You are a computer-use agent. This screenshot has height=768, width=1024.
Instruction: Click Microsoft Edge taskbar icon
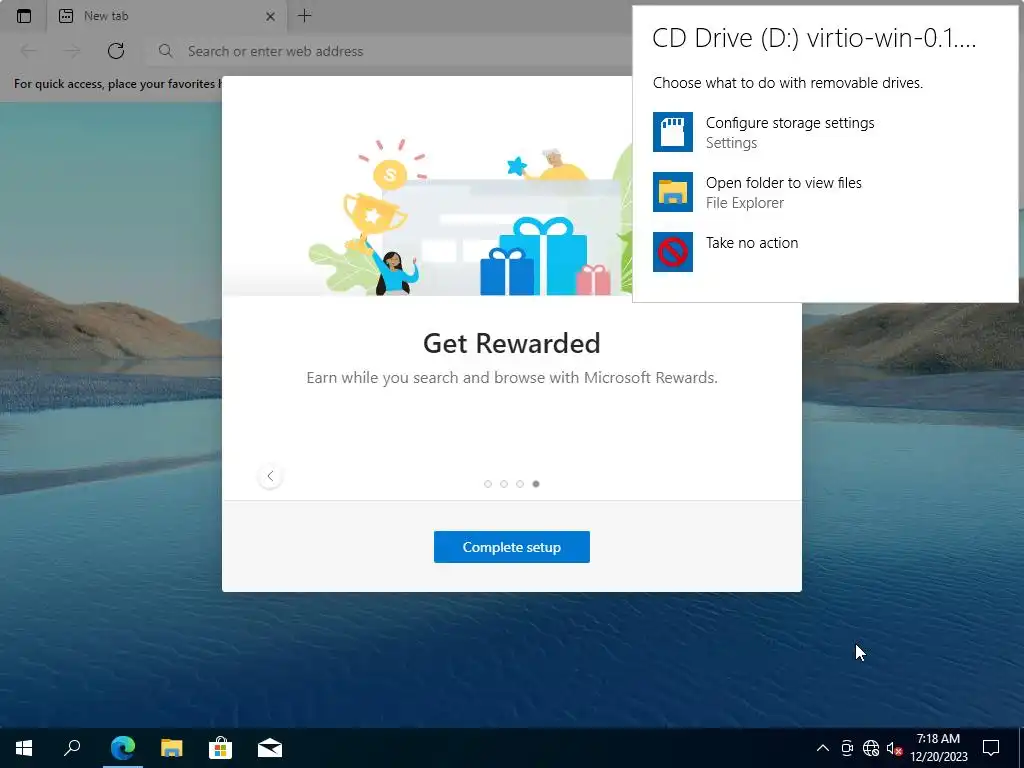click(123, 748)
